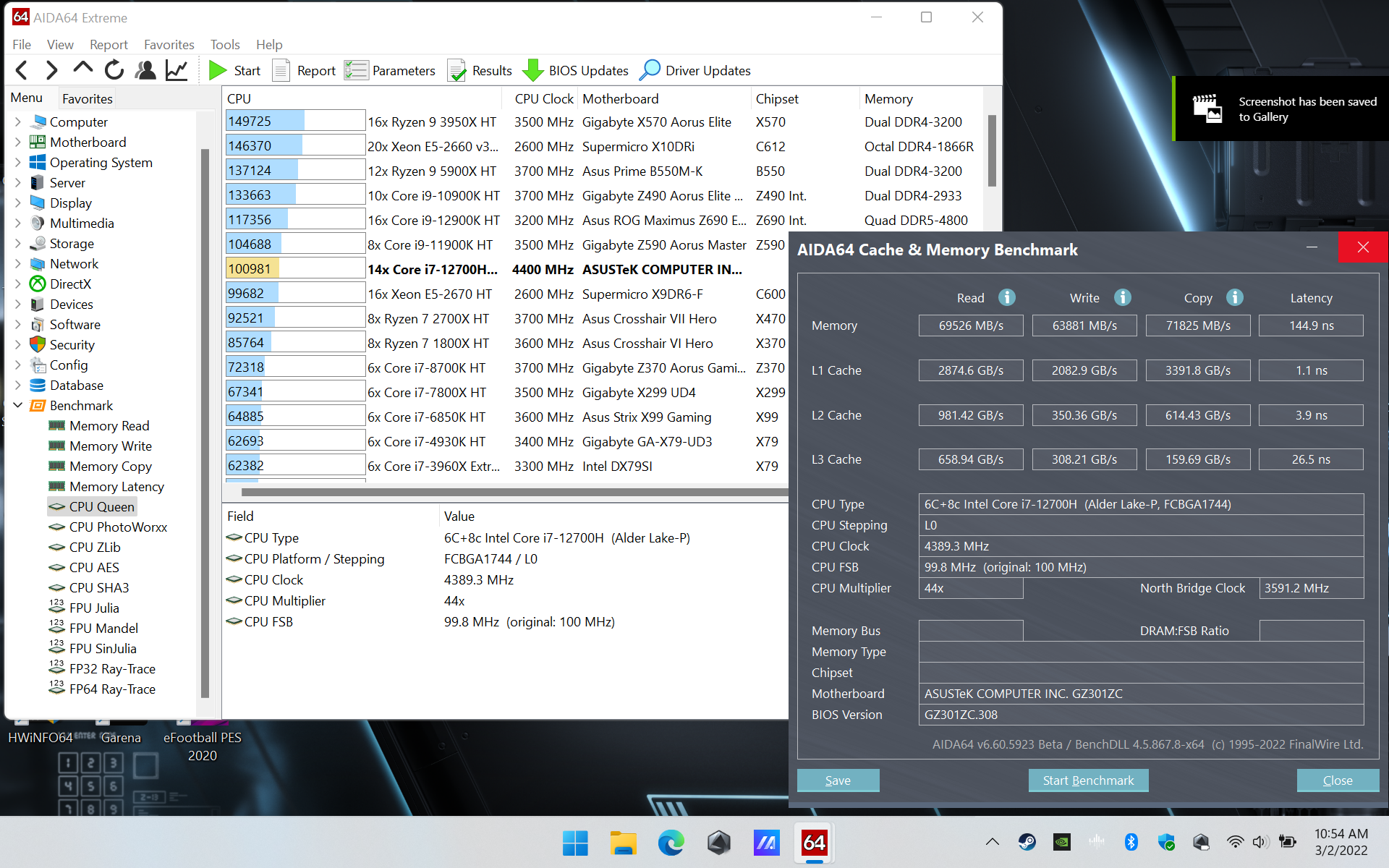Click AIDA64 icon in taskbar
1389x868 pixels.
pyautogui.click(x=814, y=843)
